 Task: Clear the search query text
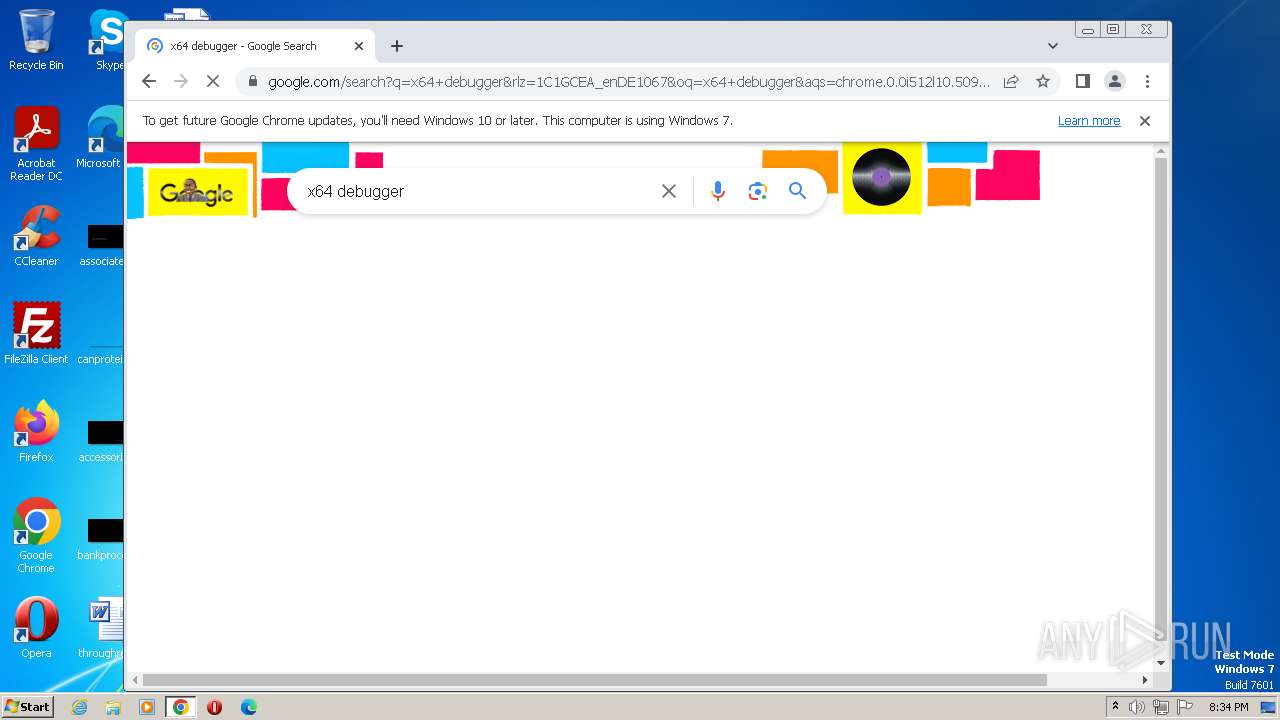pyautogui.click(x=669, y=191)
